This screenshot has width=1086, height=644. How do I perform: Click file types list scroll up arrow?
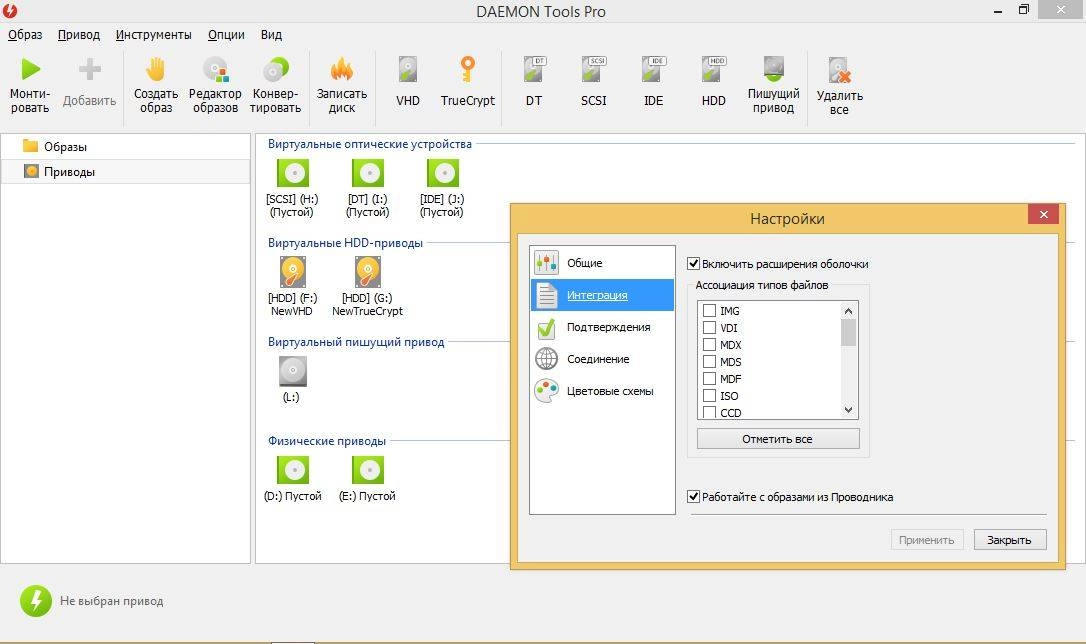pyautogui.click(x=848, y=311)
